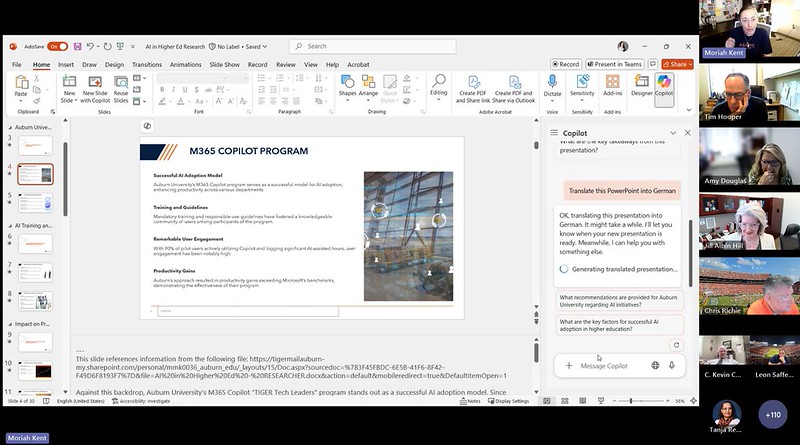The width and height of the screenshot is (800, 445).
Task: Click the Redo arrow icon
Action: coord(108,46)
